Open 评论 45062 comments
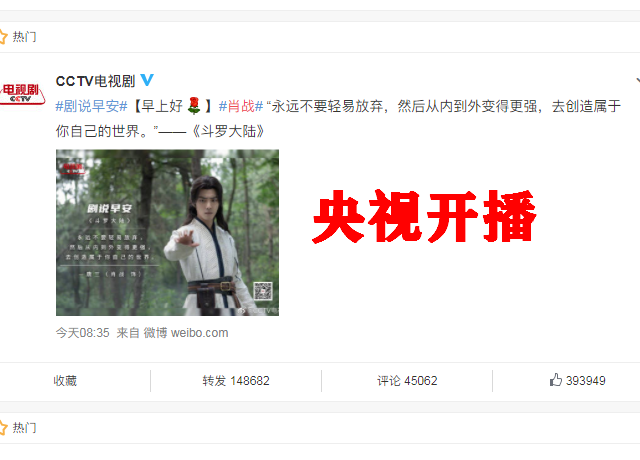 [x=407, y=381]
